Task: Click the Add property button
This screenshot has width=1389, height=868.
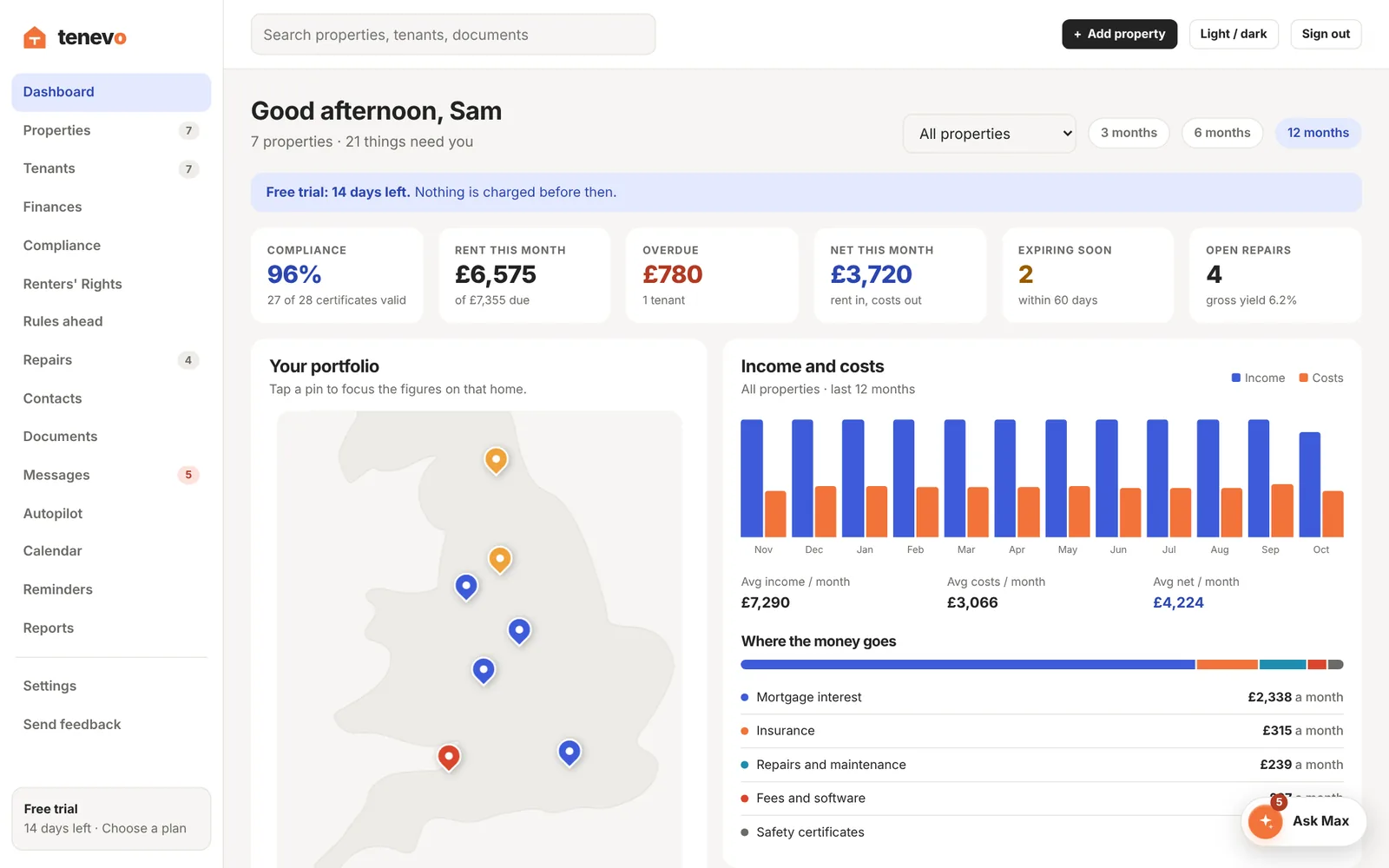Action: pyautogui.click(x=1120, y=34)
